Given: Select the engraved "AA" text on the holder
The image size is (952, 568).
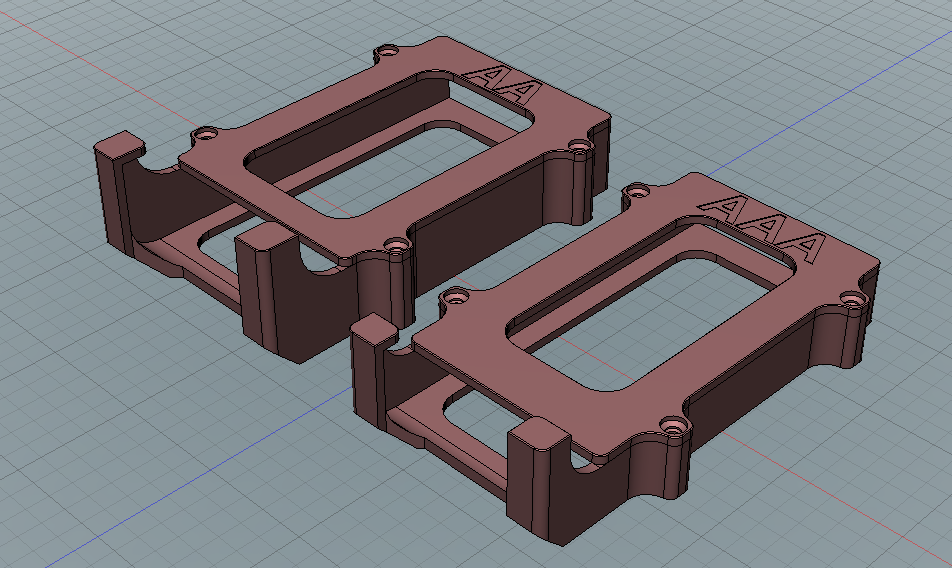Looking at the screenshot, I should pos(508,83).
